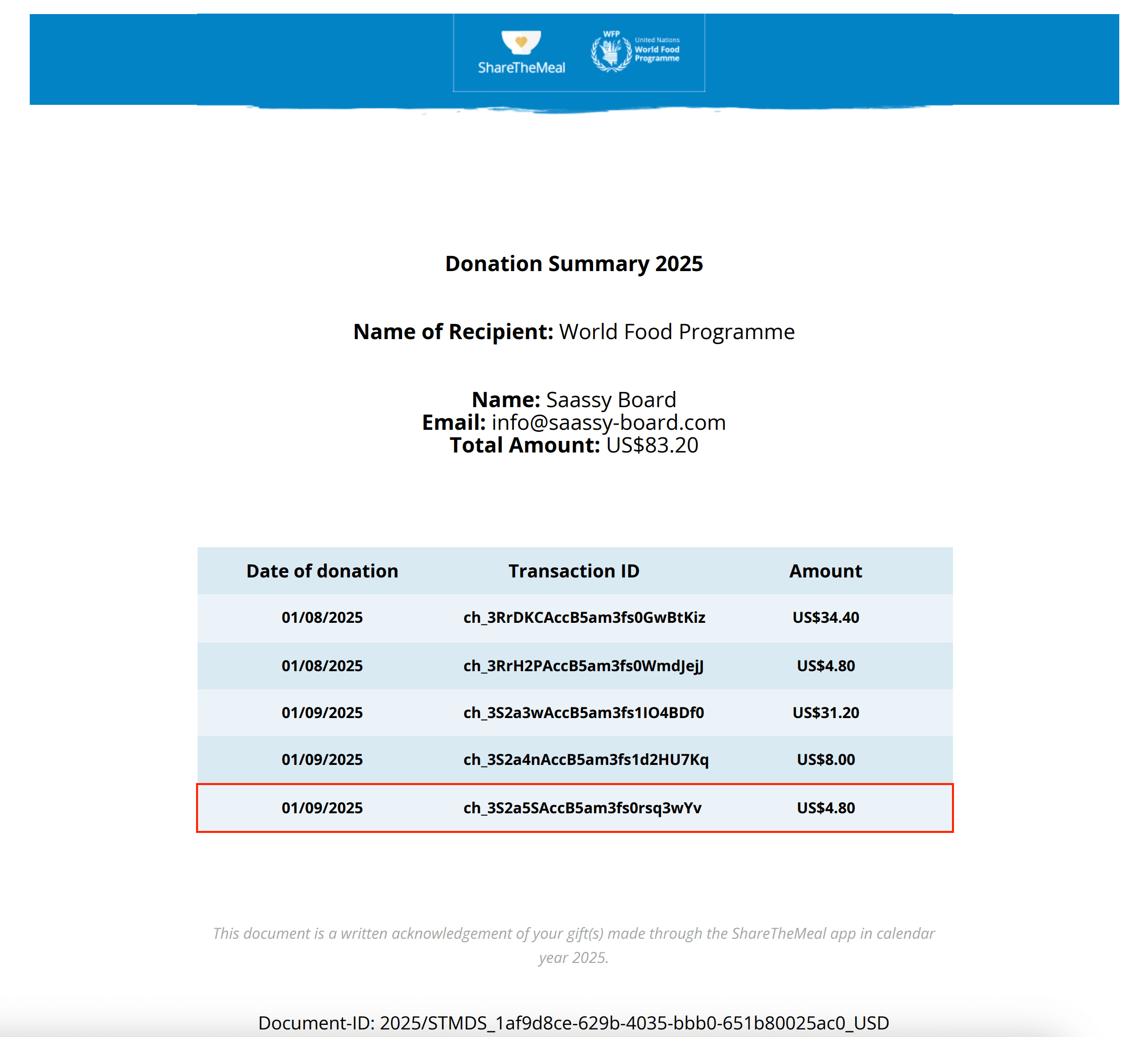The width and height of the screenshot is (1148, 1037).
Task: Click date in the US$8.00 row
Action: click(x=323, y=760)
